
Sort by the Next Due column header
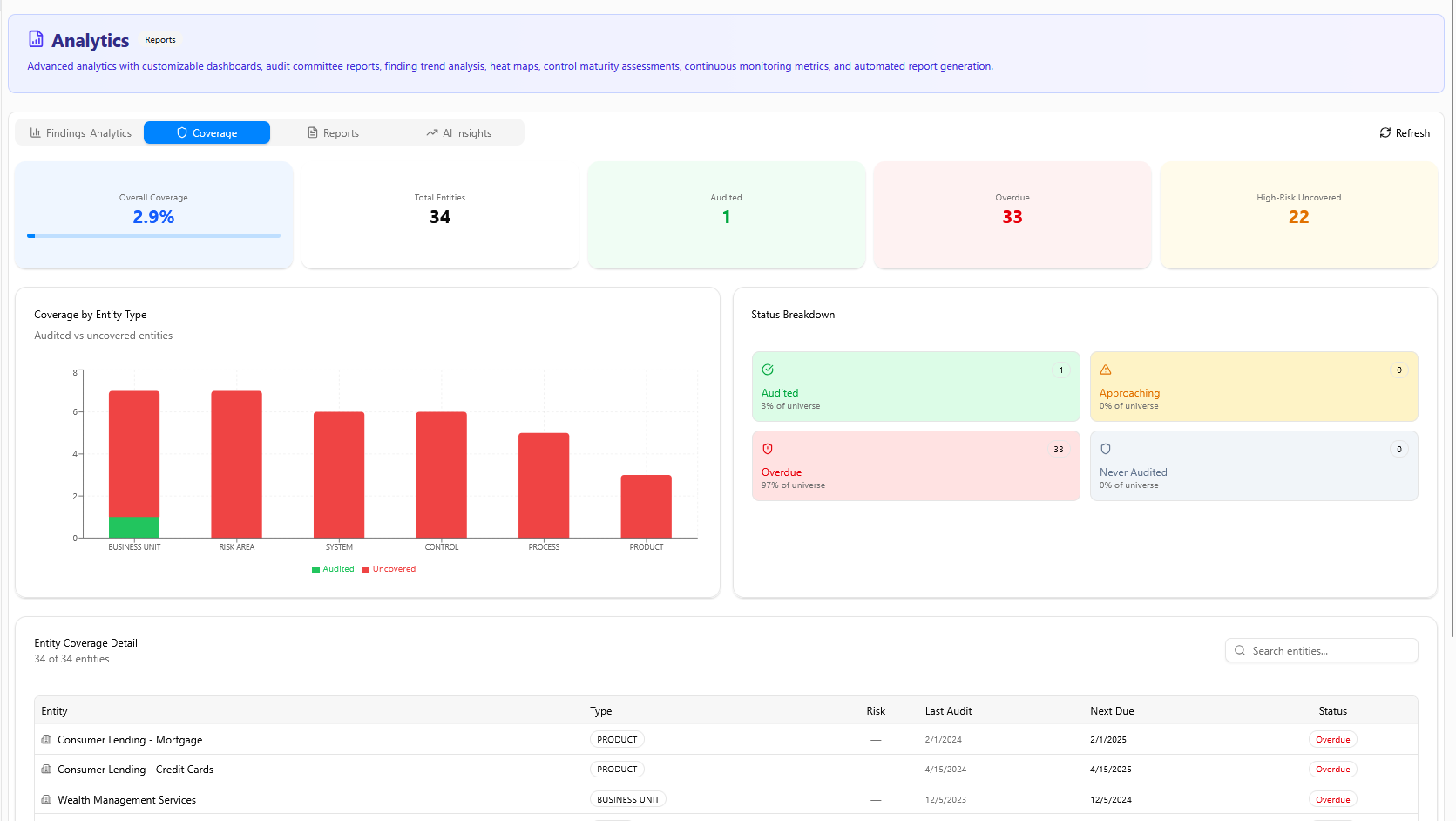coord(1112,711)
